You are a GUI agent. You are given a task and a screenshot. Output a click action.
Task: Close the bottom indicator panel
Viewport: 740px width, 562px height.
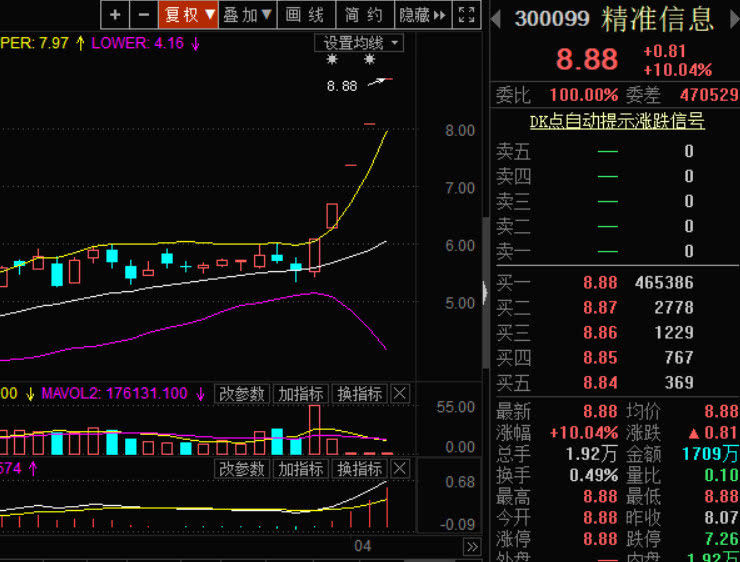pyautogui.click(x=400, y=469)
